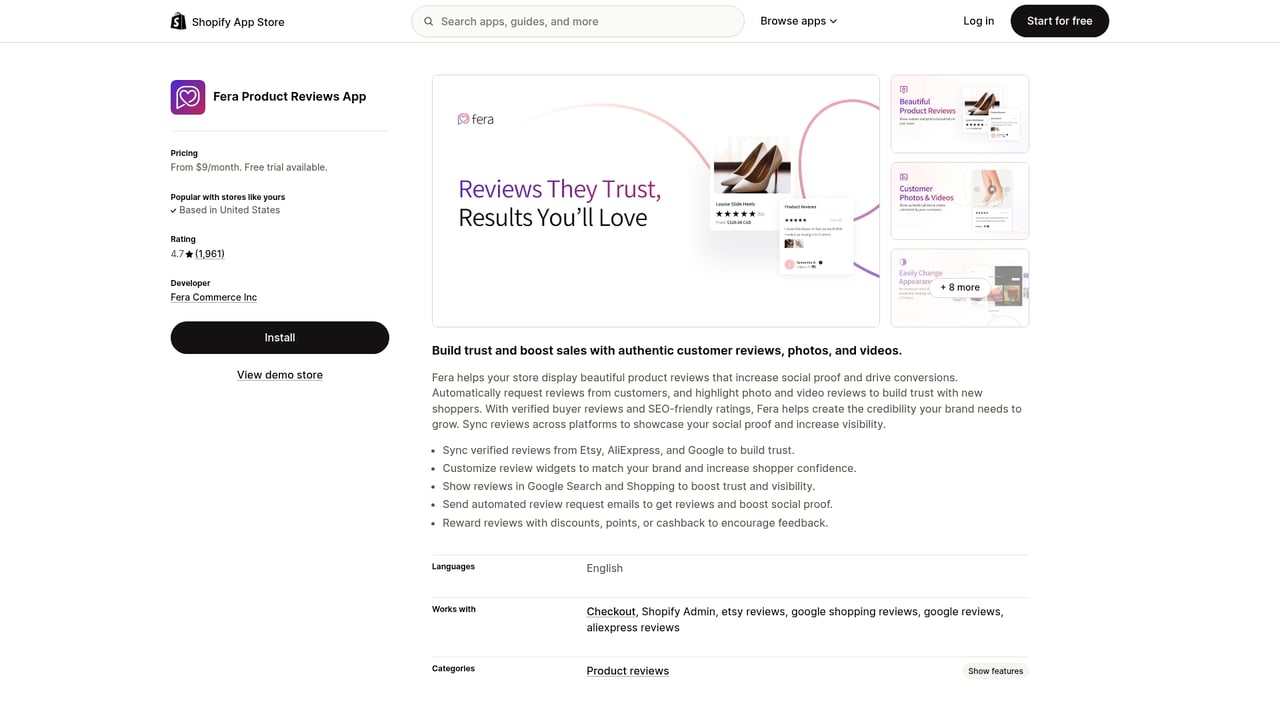View the demo store
This screenshot has height=720, width=1280.
pyautogui.click(x=279, y=374)
